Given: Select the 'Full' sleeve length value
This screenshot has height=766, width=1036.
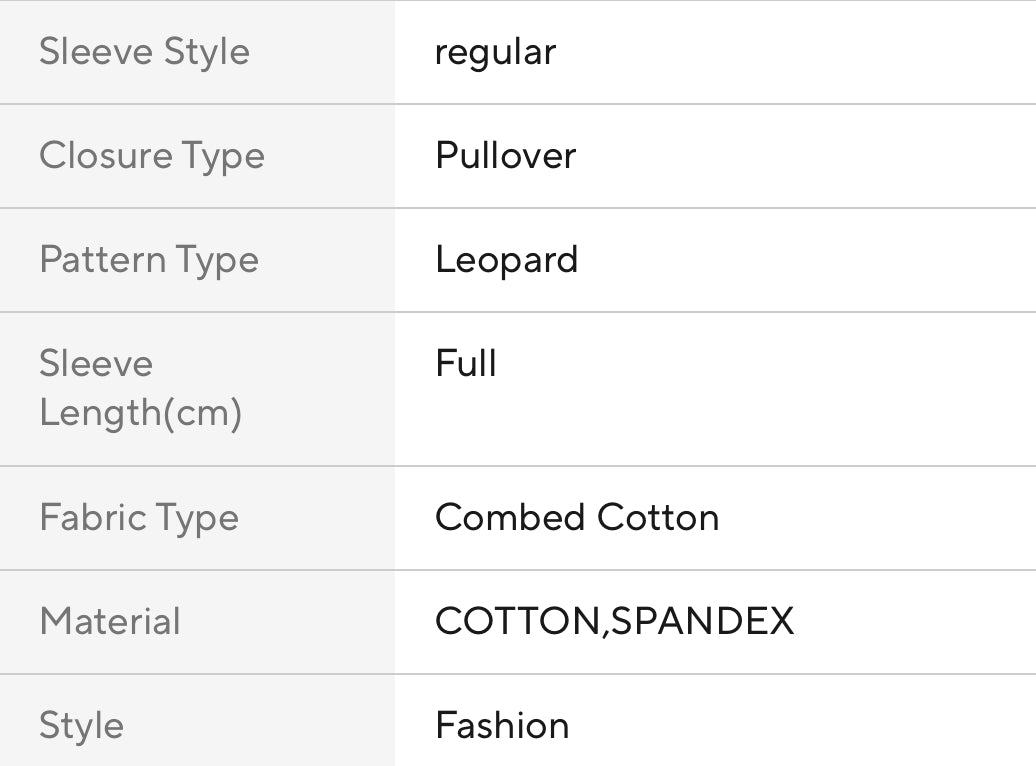Looking at the screenshot, I should pyautogui.click(x=466, y=364).
